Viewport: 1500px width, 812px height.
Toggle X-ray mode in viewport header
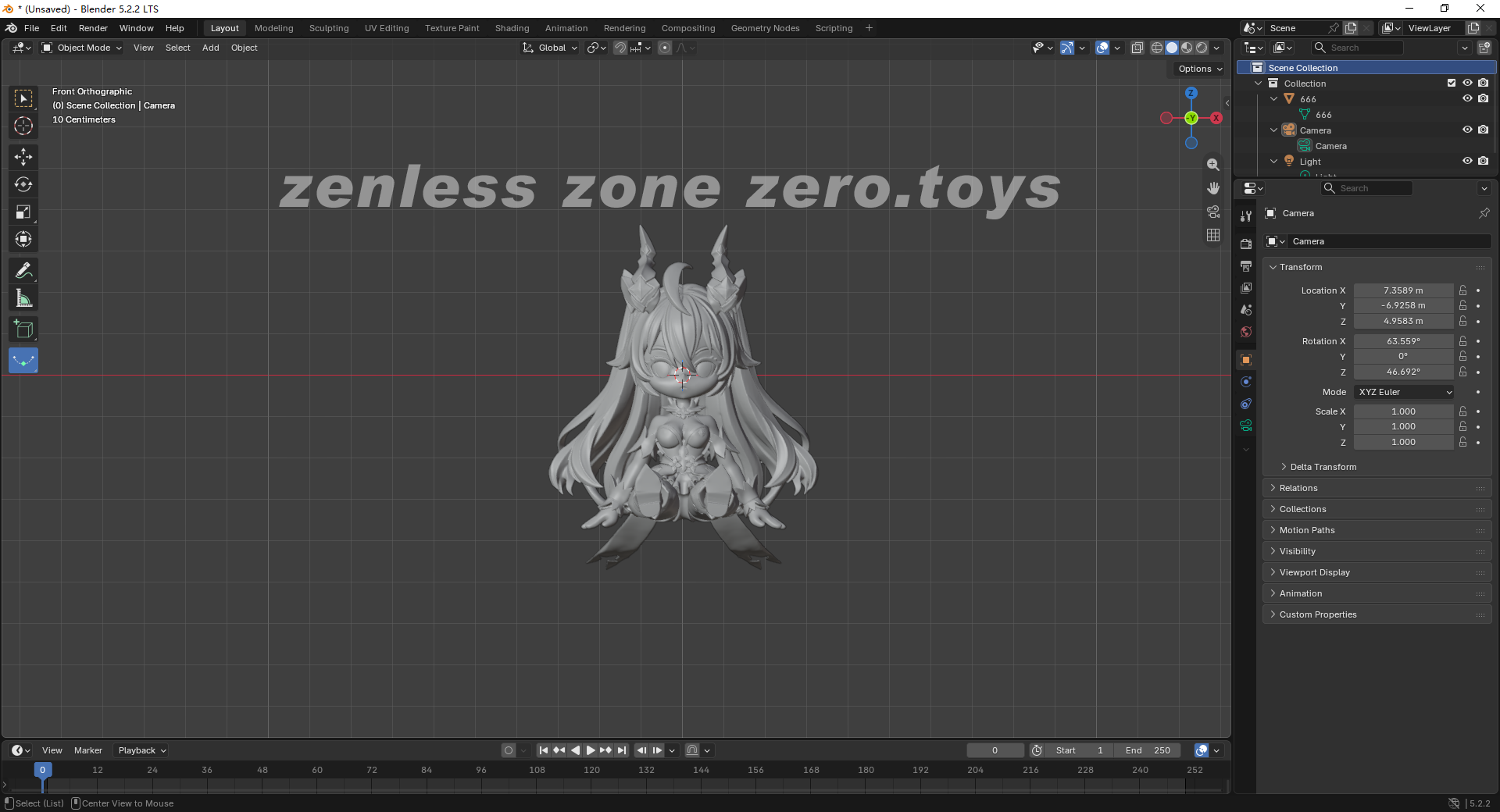[x=1137, y=48]
